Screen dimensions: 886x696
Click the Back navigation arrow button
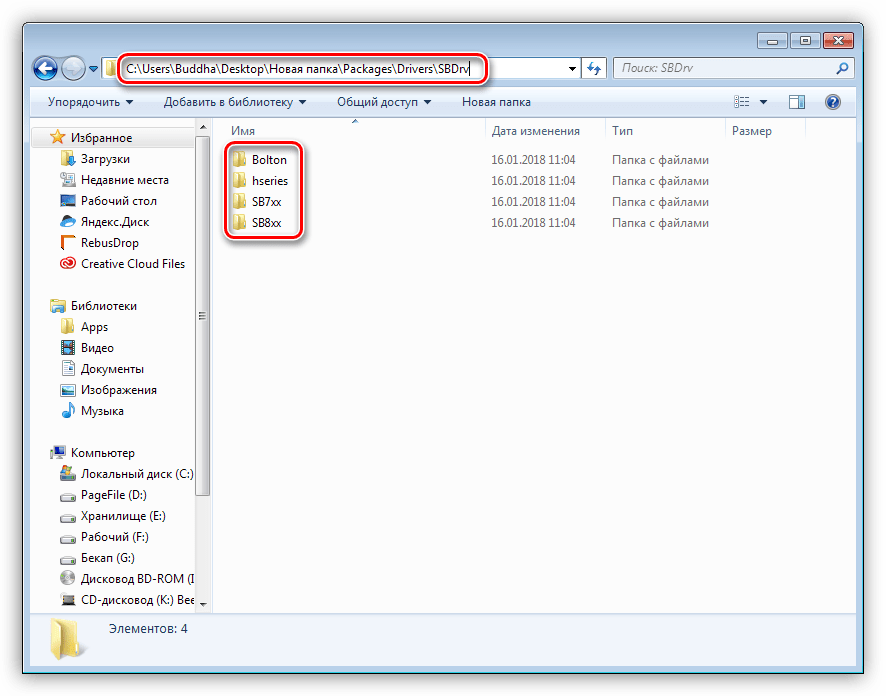[45, 69]
